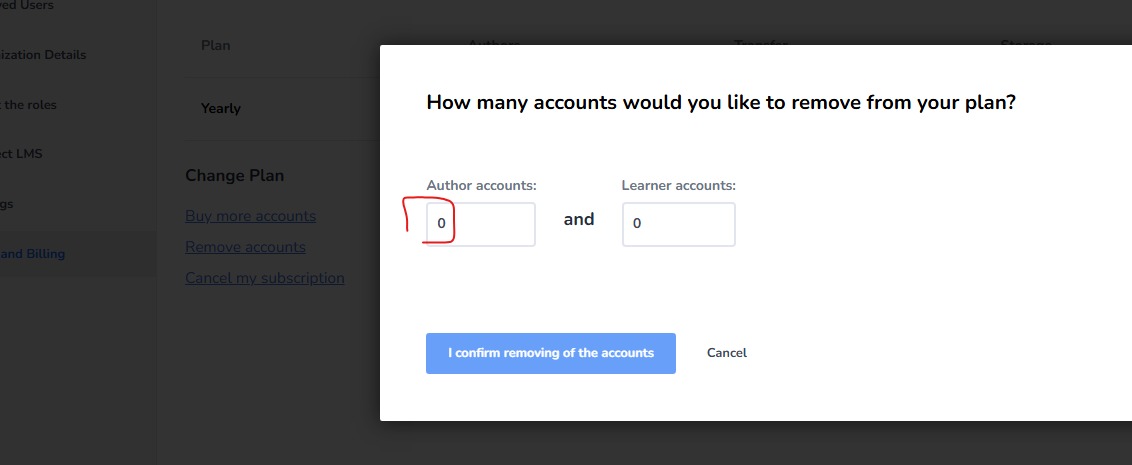This screenshot has height=465, width=1132.
Task: Open the Cancel my subscription link
Action: pyautogui.click(x=265, y=278)
